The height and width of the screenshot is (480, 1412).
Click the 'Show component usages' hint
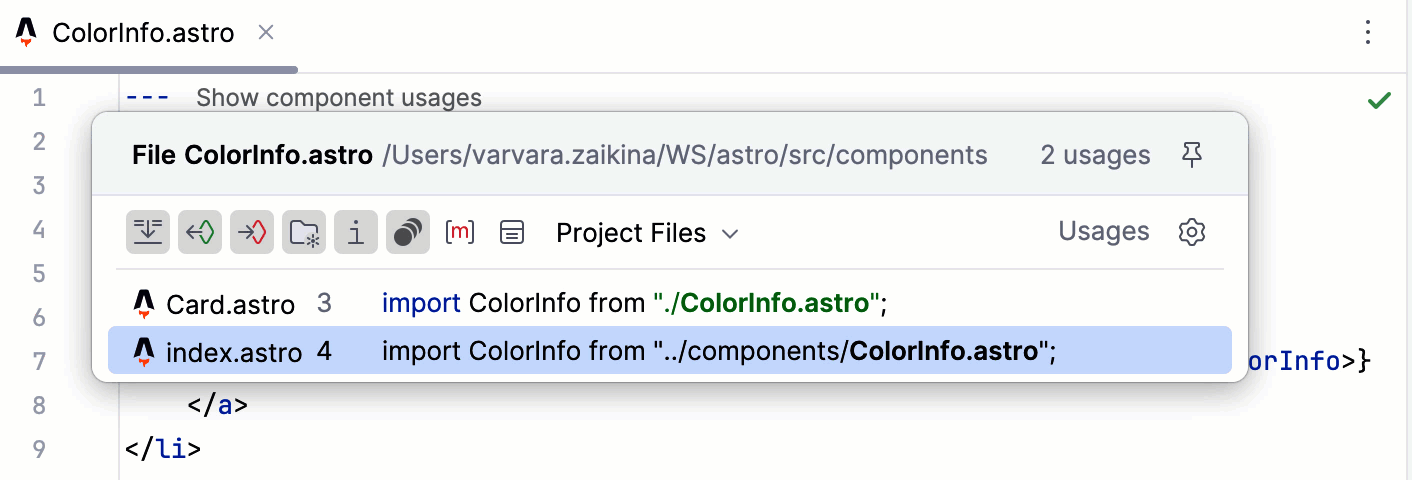pyautogui.click(x=339, y=98)
